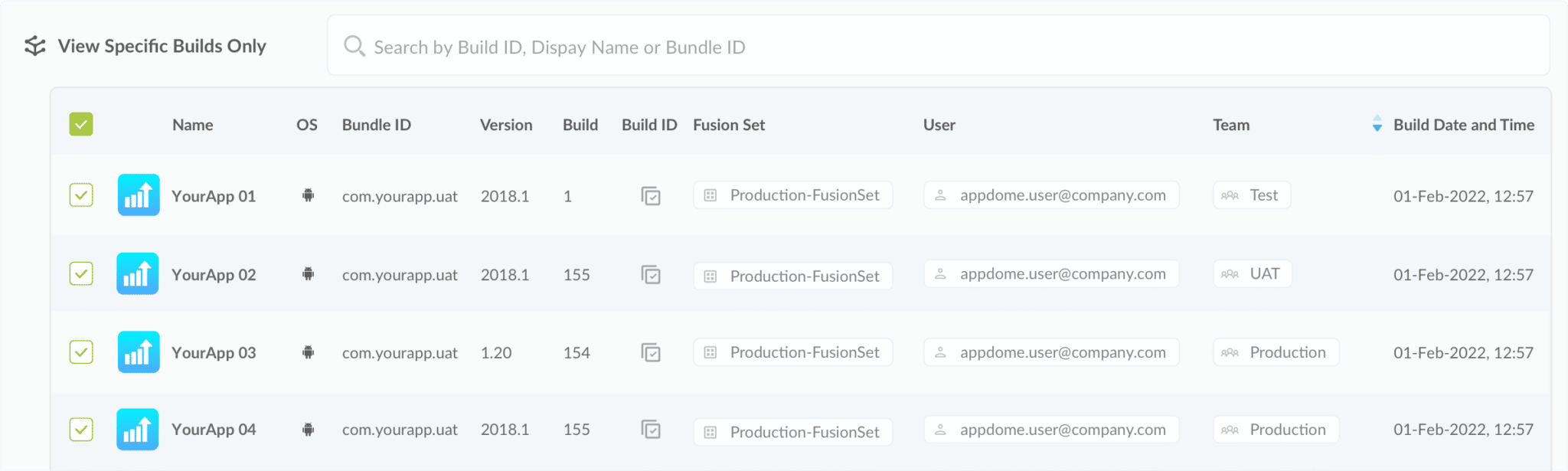
Task: Click the Android OS icon for YourApp 03
Action: [x=308, y=352]
